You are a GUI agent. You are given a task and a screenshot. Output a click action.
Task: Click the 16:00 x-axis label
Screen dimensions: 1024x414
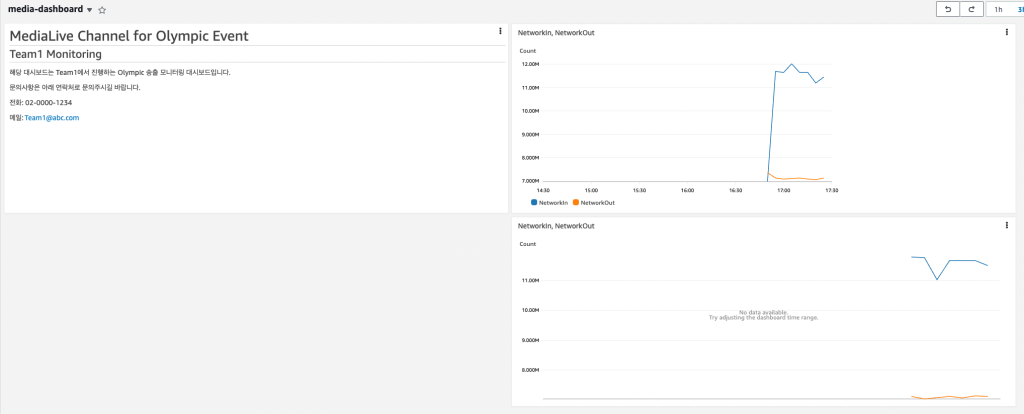point(688,191)
